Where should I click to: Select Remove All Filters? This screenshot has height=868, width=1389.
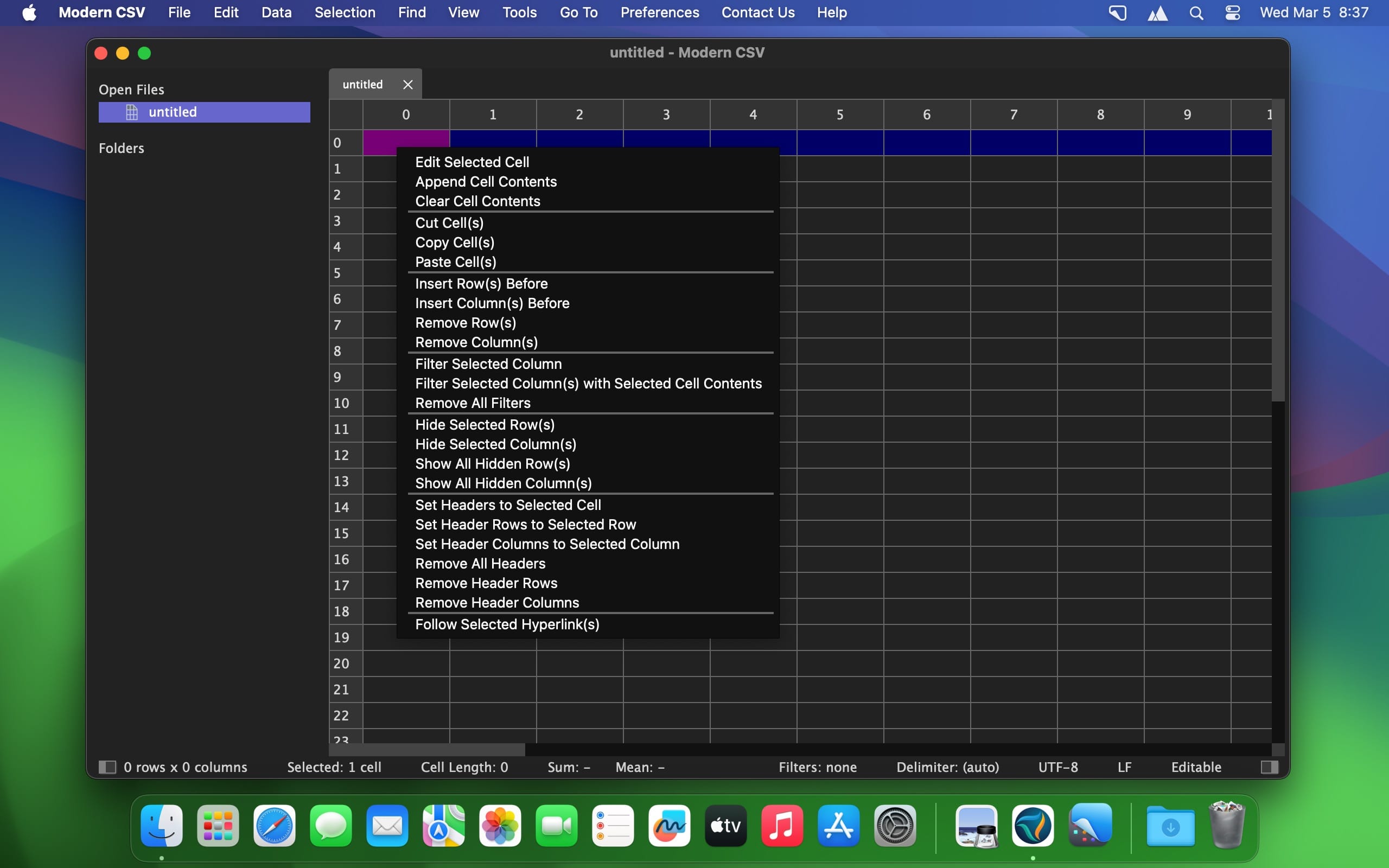(473, 403)
